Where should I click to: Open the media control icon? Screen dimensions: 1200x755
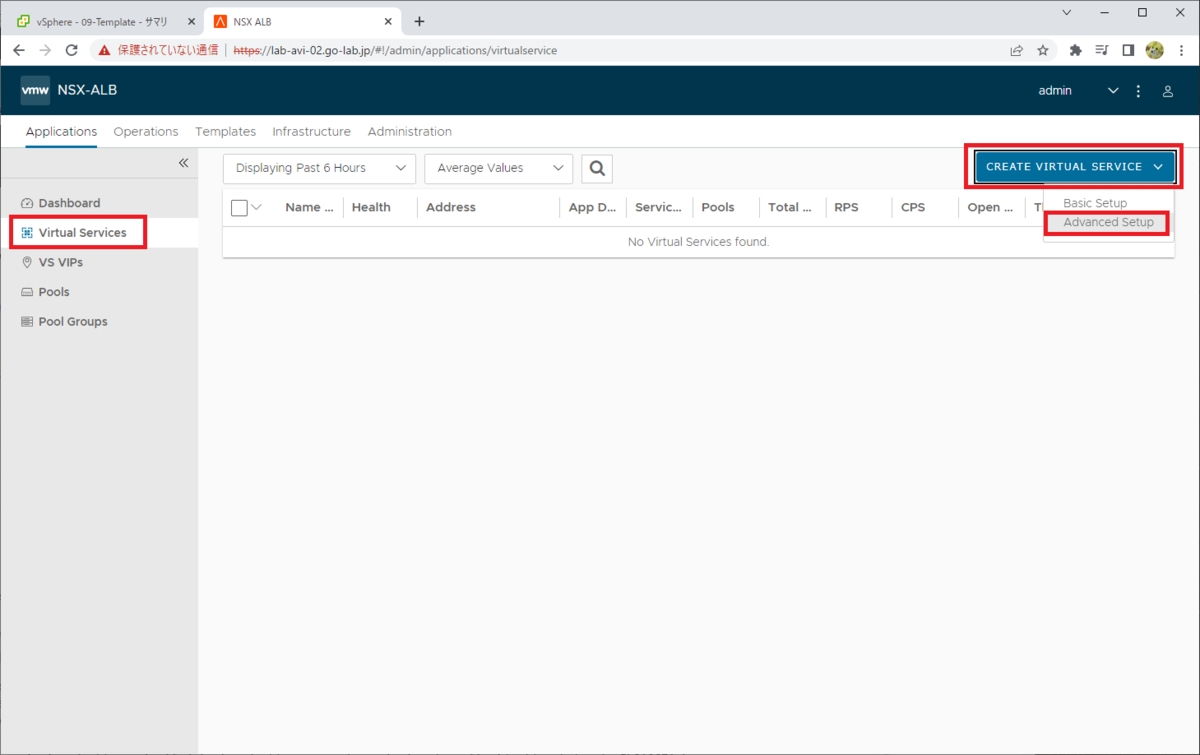click(1102, 50)
